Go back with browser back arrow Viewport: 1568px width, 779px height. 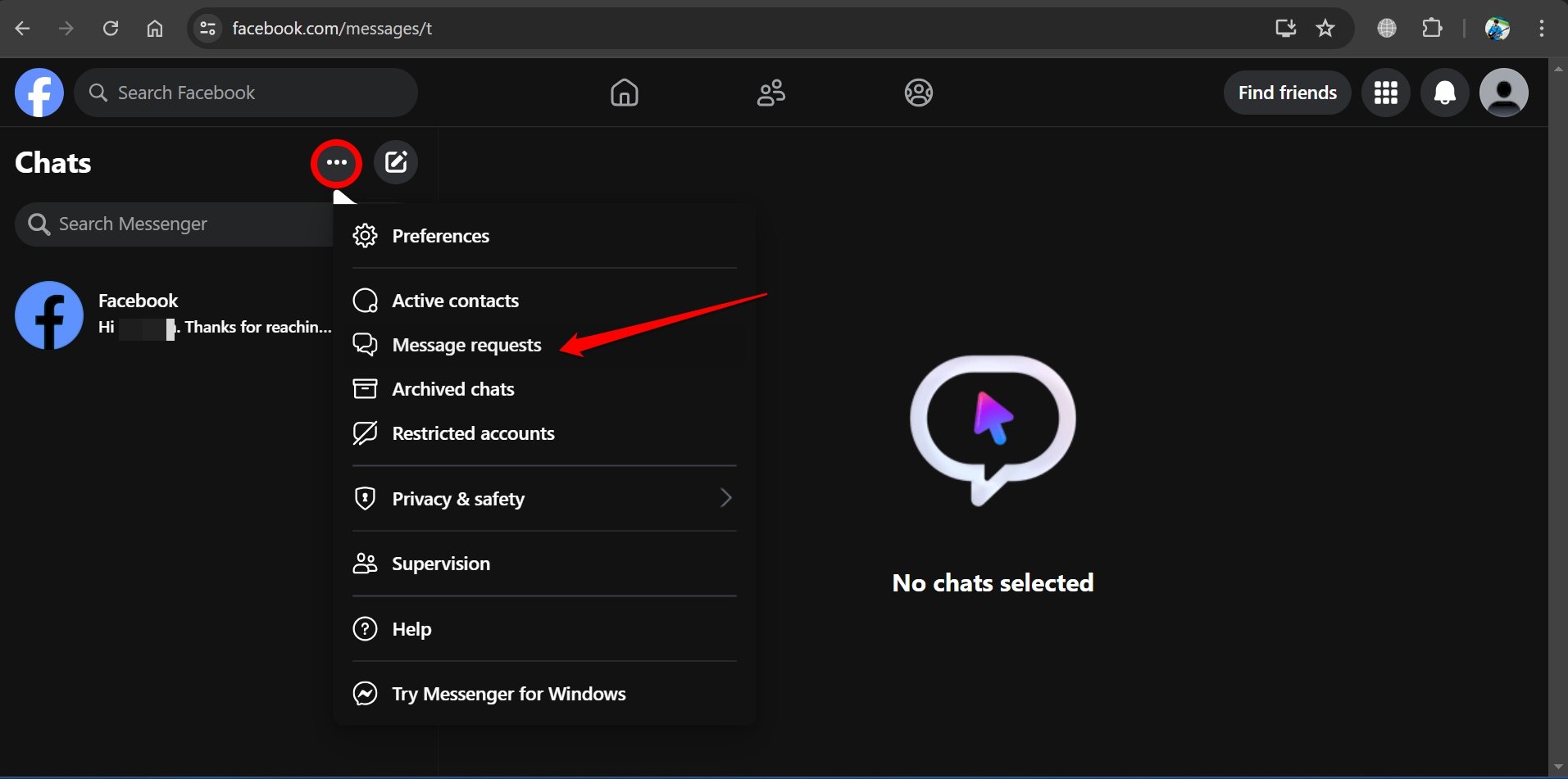click(23, 29)
